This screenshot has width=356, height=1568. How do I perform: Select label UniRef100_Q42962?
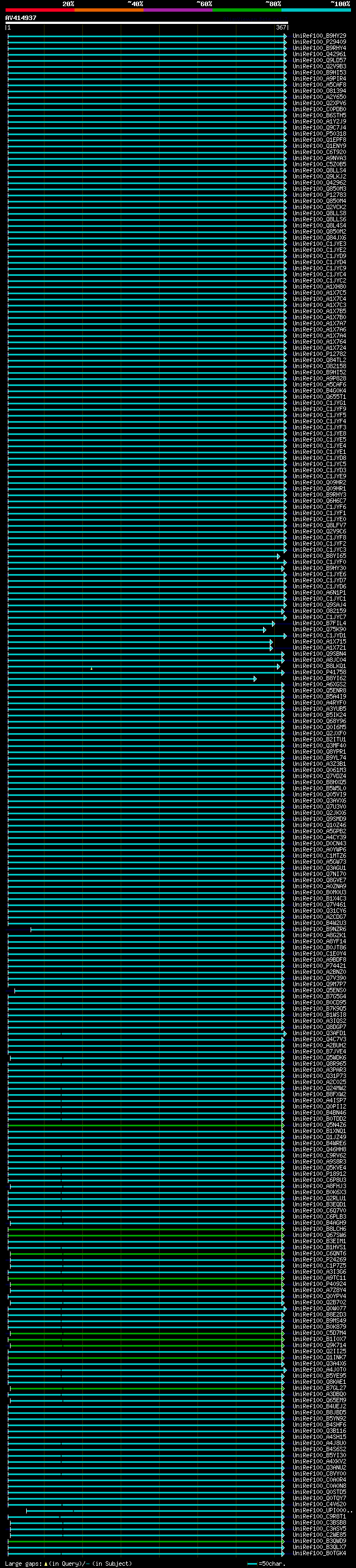319,182
